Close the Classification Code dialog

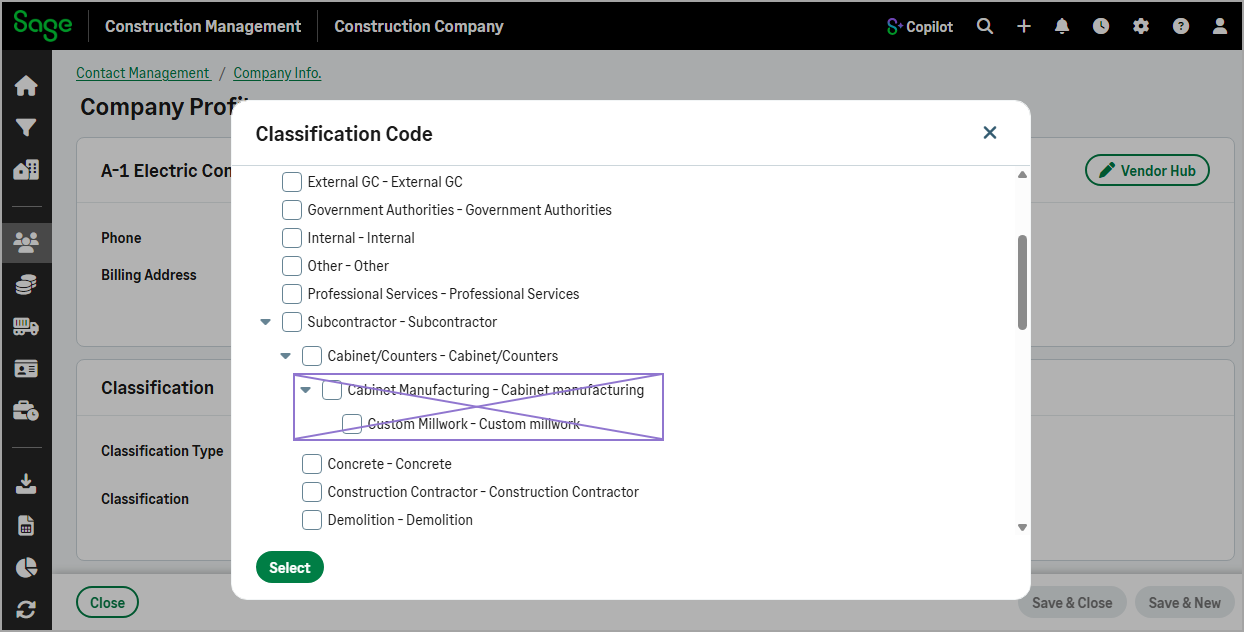click(990, 133)
